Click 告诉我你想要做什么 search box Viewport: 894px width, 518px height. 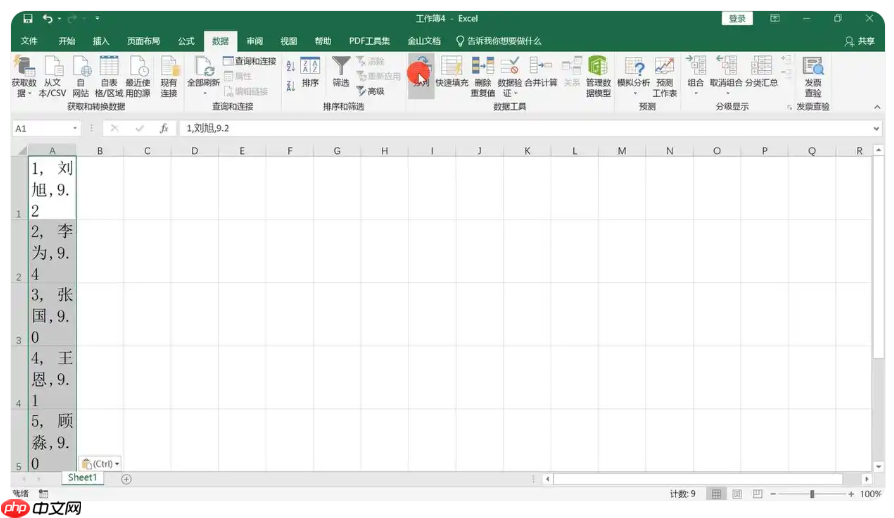(x=499, y=41)
